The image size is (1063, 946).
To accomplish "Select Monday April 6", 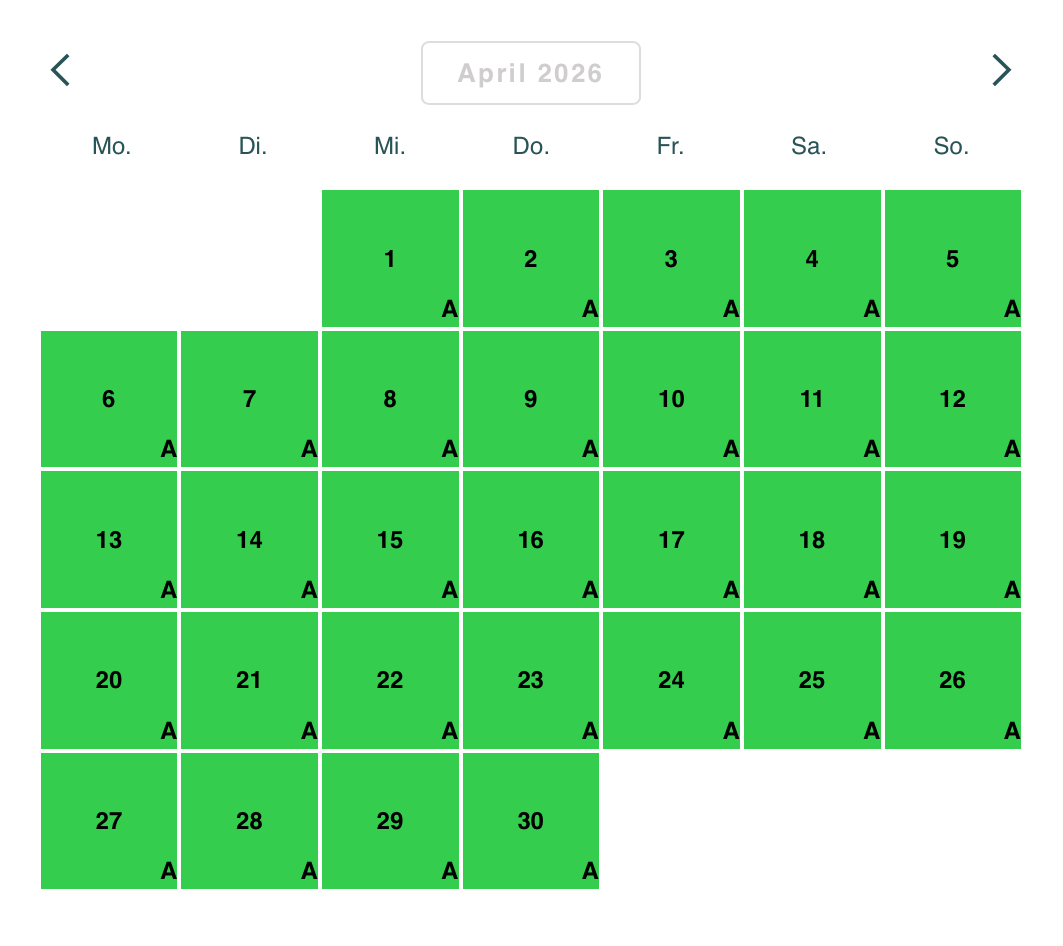I will coord(109,399).
